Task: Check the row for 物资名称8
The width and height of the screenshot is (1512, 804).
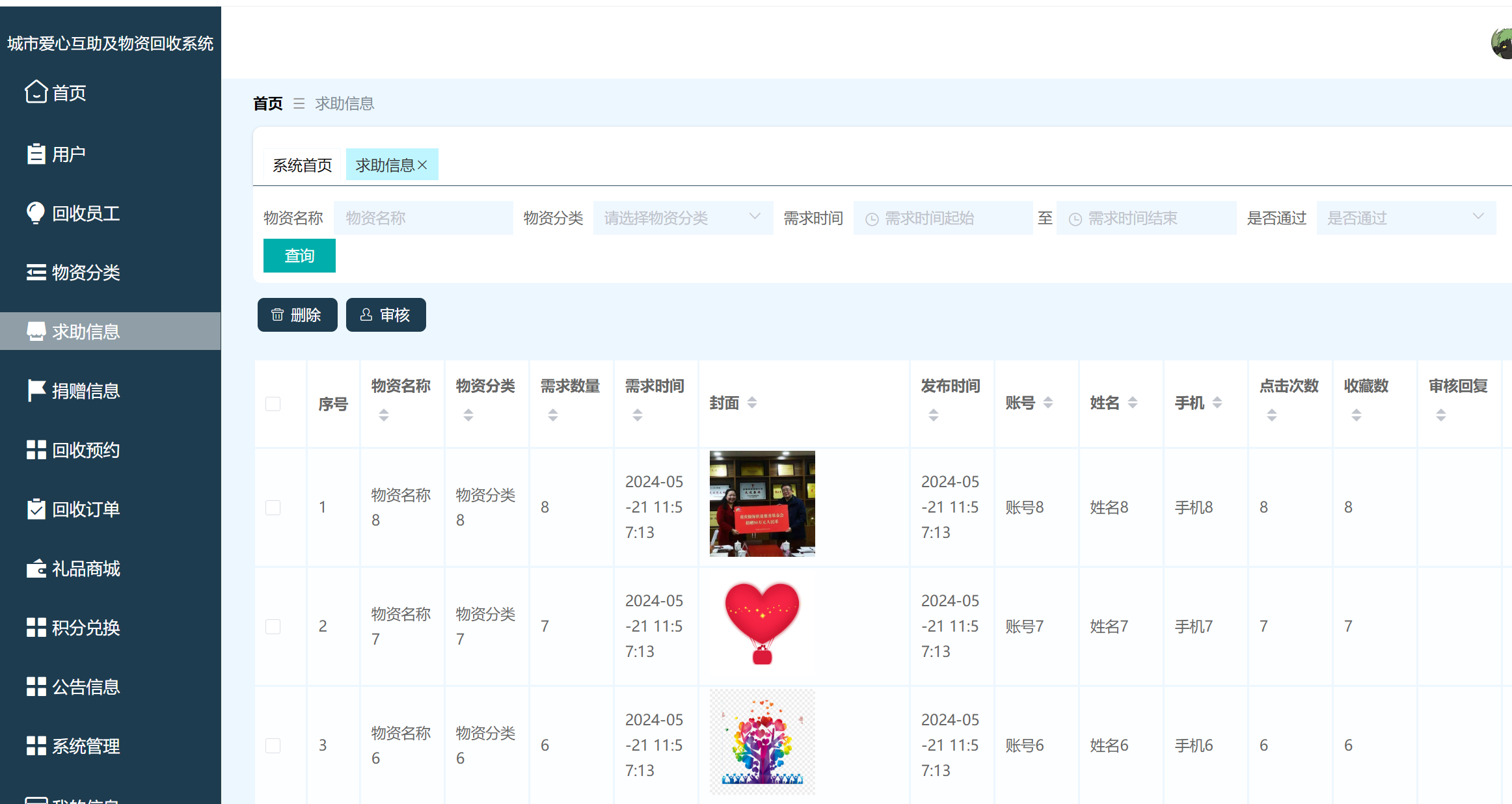Action: 273,507
